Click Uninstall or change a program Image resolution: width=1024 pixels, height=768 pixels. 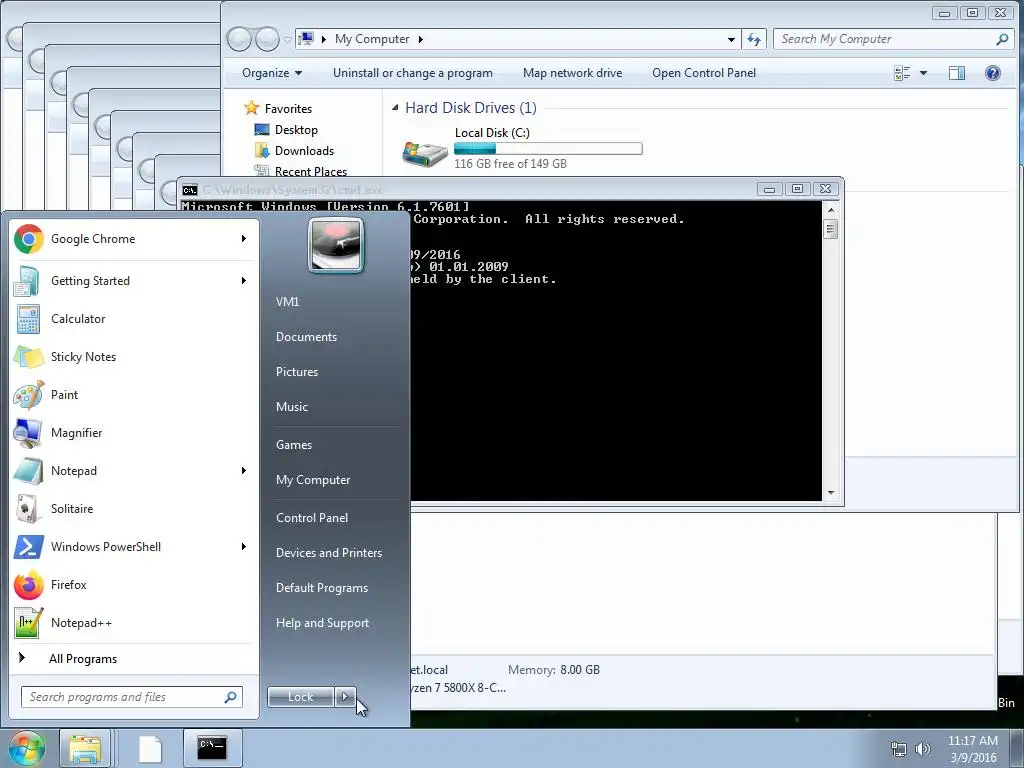[x=413, y=73]
